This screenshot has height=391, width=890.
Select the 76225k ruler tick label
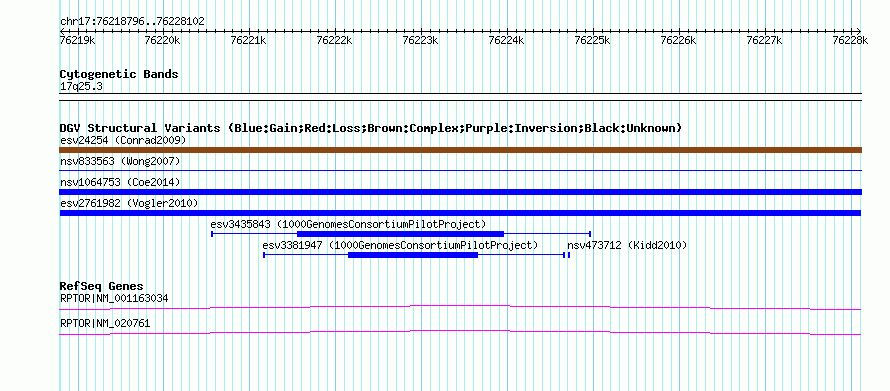(593, 40)
